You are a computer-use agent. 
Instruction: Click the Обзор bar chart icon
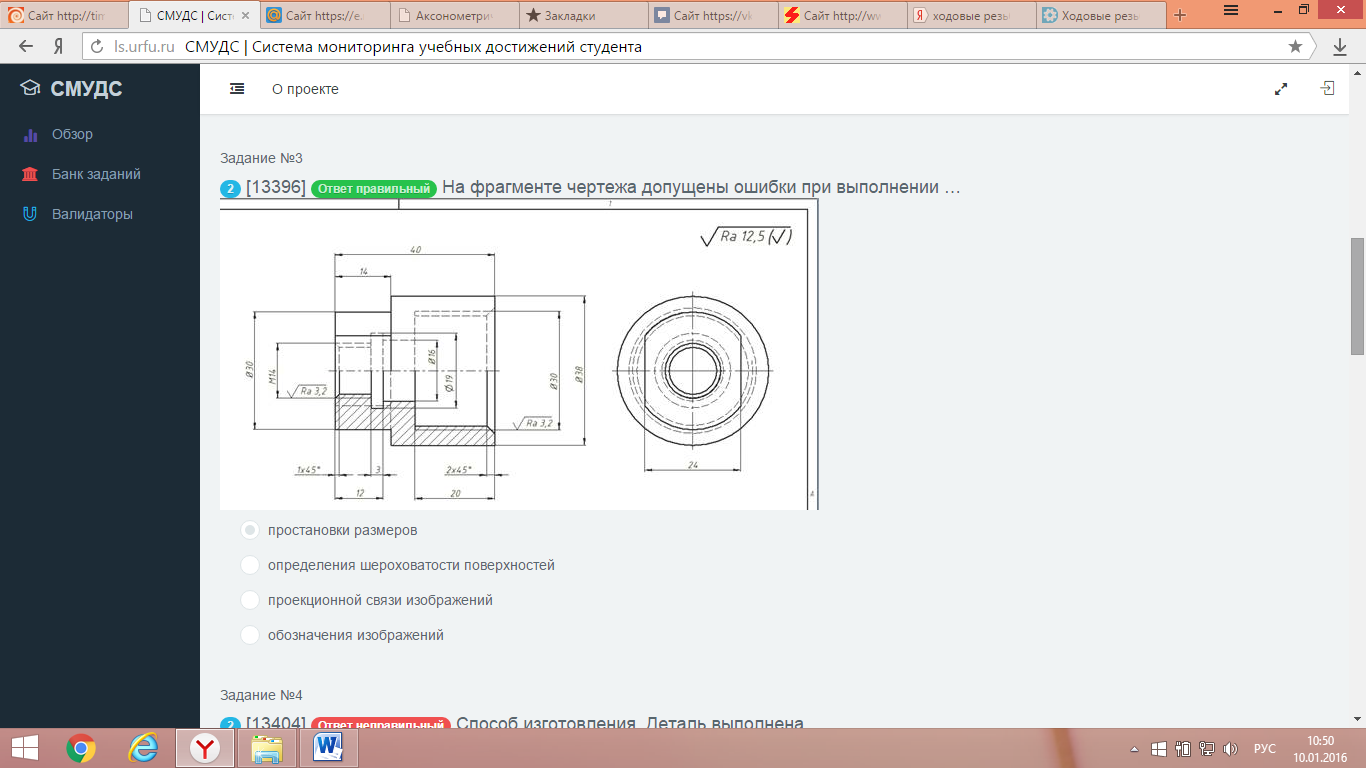pyautogui.click(x=30, y=135)
